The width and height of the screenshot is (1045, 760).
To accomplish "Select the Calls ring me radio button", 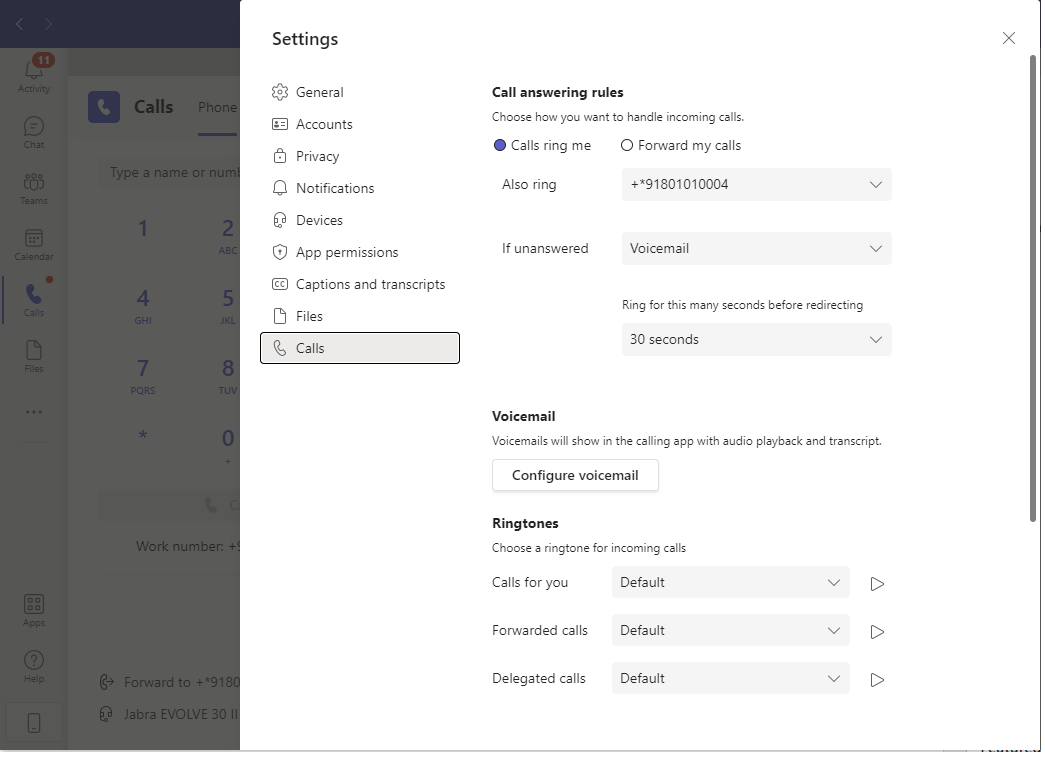I will [x=499, y=145].
